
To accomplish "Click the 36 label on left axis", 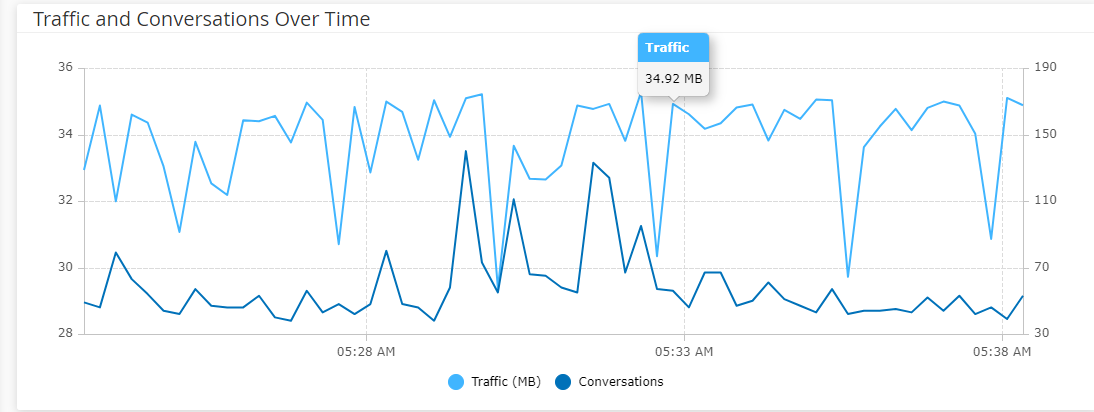I will point(66,68).
